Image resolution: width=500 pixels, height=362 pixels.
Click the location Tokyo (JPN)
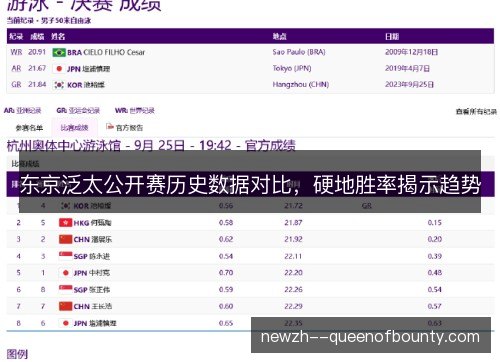coord(292,68)
